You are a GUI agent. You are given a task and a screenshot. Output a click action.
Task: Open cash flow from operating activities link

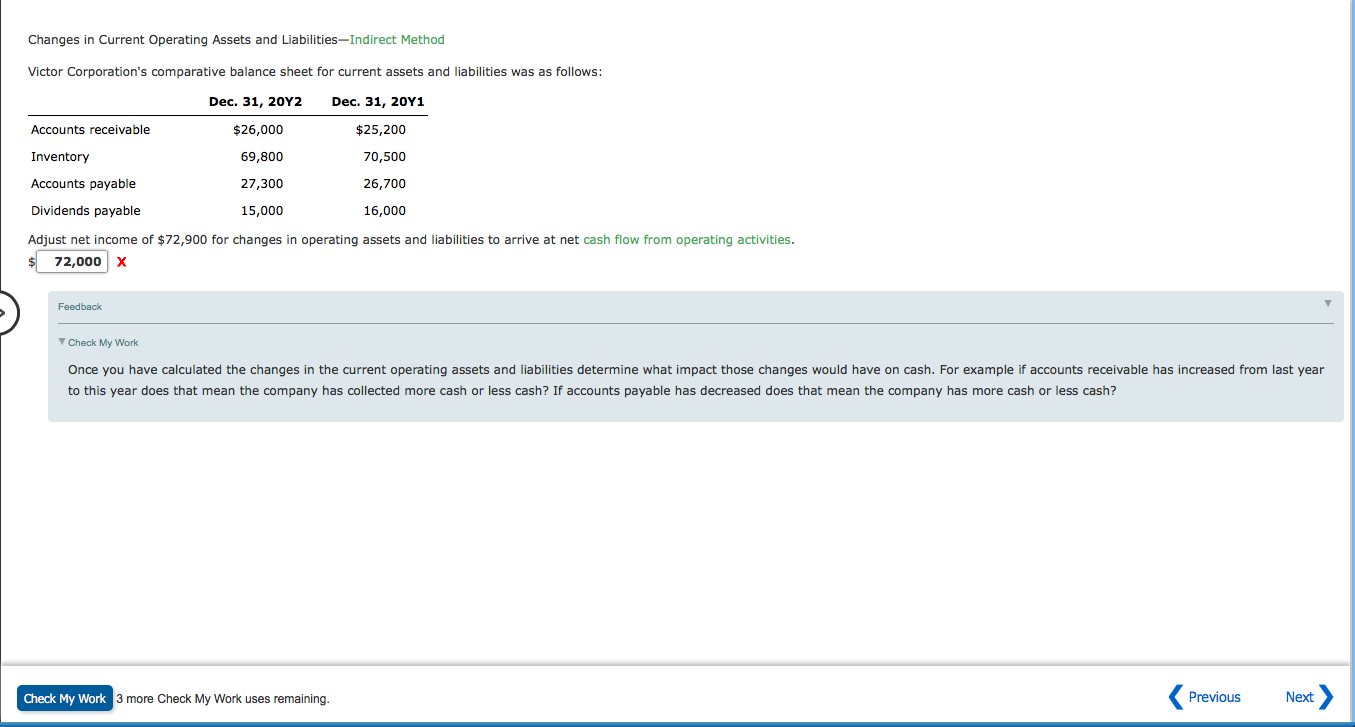687,240
